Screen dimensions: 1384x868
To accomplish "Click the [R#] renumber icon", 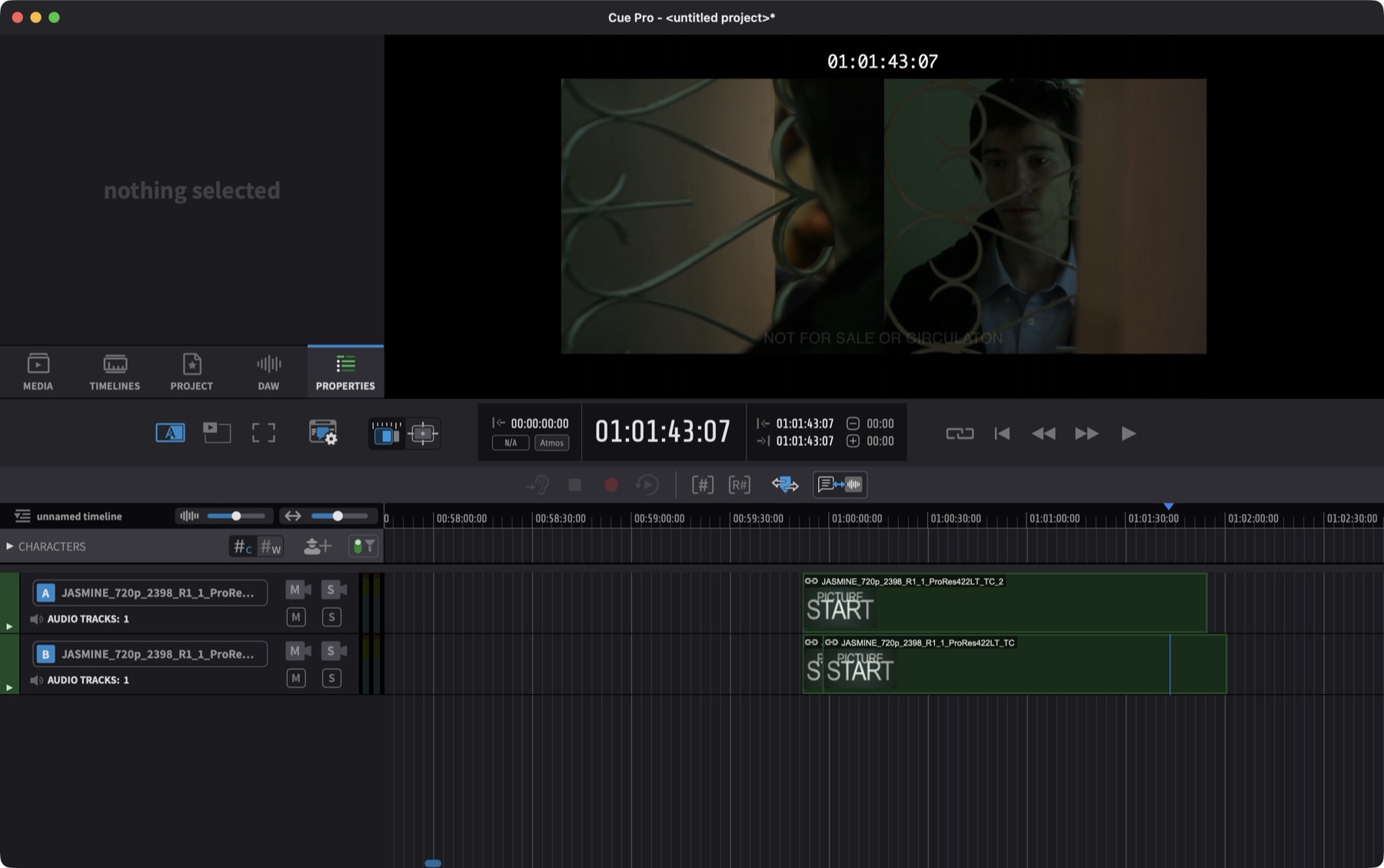I will click(740, 485).
